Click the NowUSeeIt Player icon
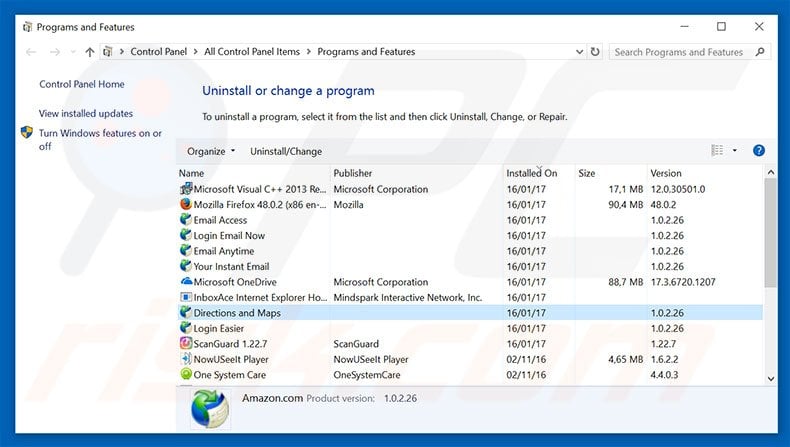The height and width of the screenshot is (447, 790). [x=186, y=359]
